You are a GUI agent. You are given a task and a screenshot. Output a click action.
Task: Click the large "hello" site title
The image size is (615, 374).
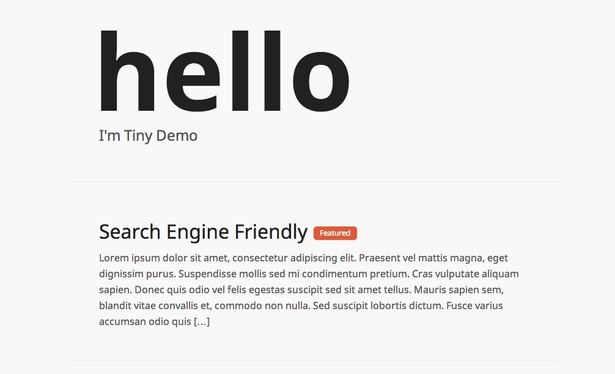(x=224, y=71)
